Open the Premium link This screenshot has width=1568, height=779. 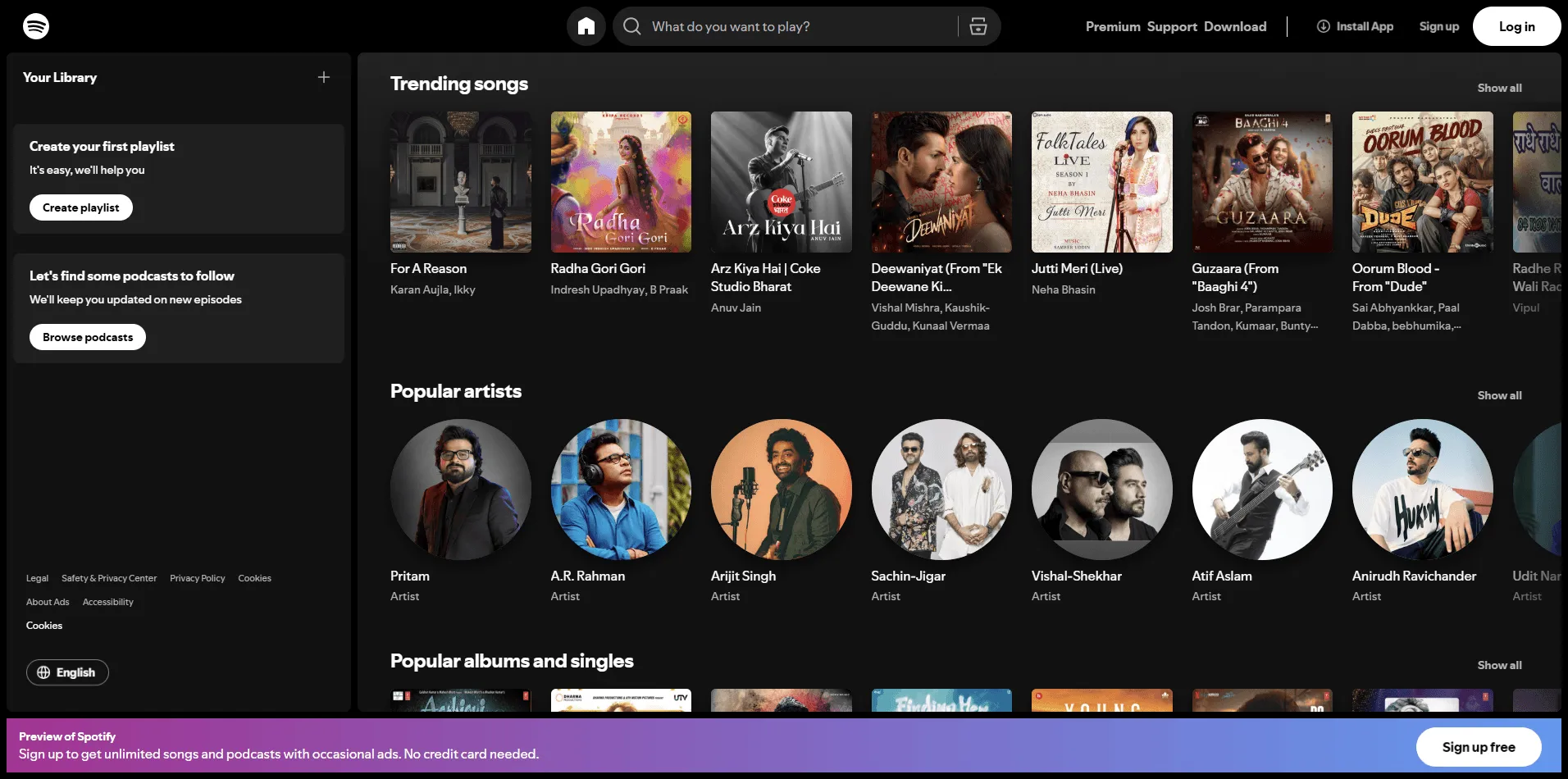[x=1113, y=26]
